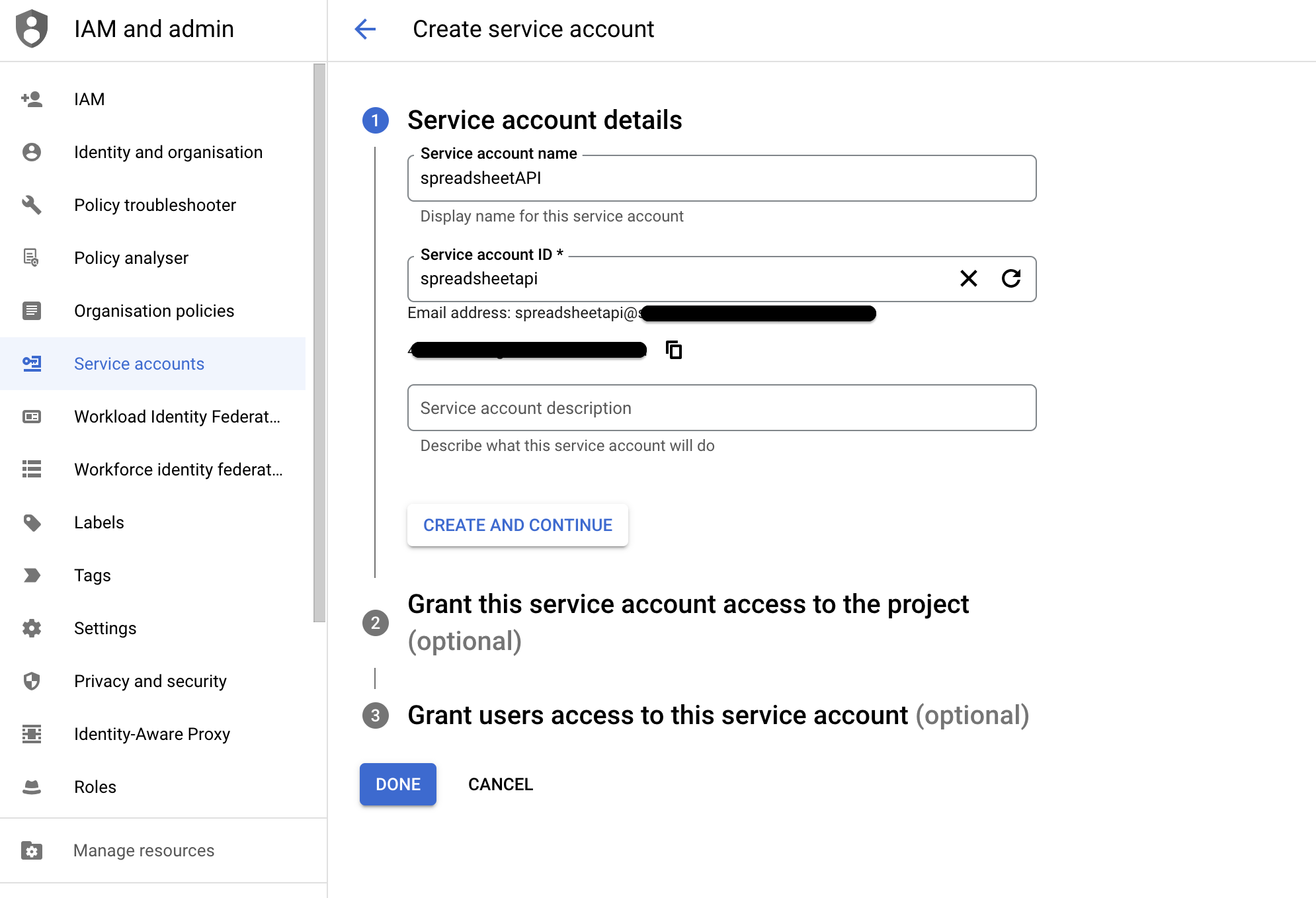Viewport: 1316px width, 898px height.
Task: Click the Manage resources gear icon
Action: [32, 850]
